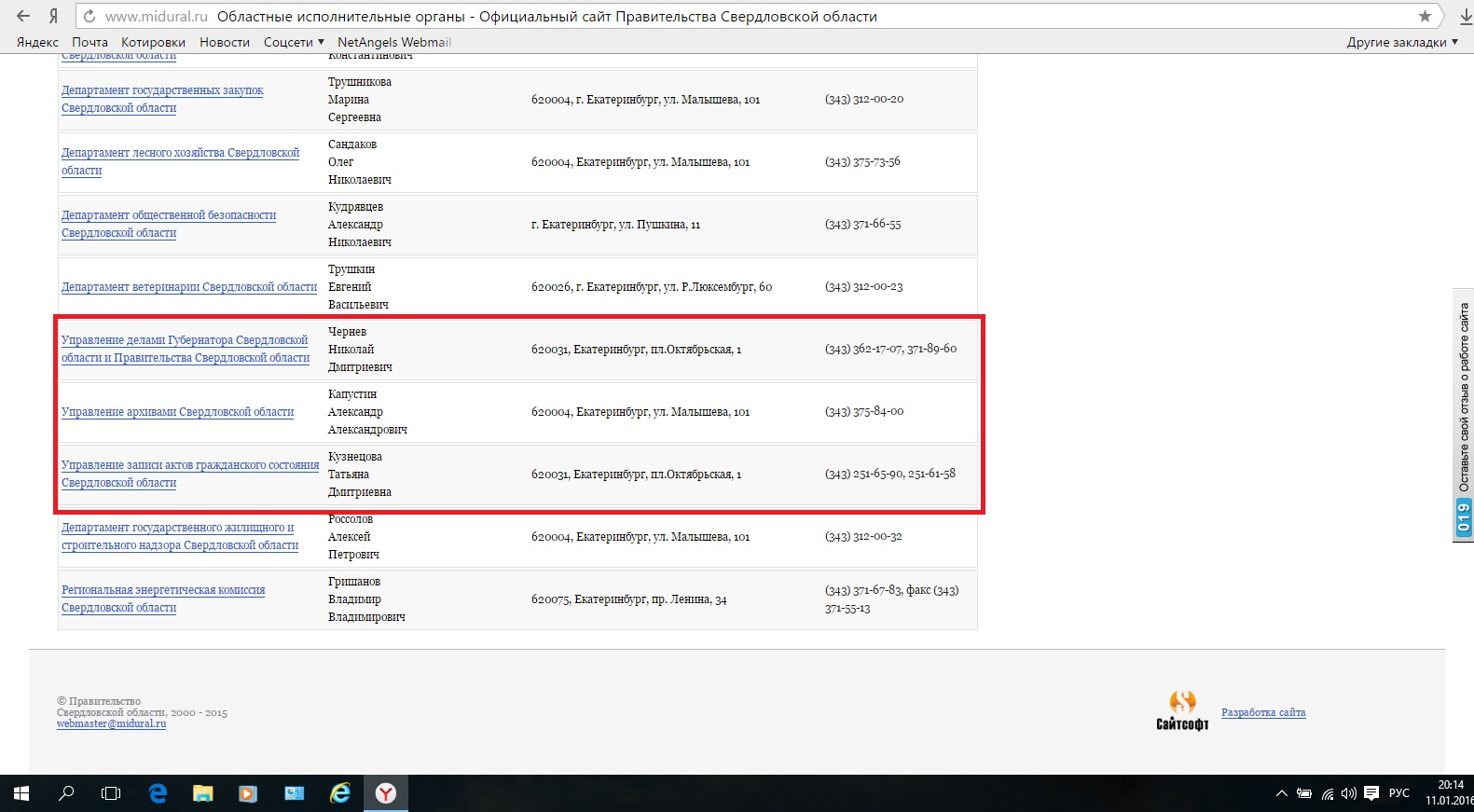Click the Windows Start button
Screen dimensions: 1474x812
pyautogui.click(x=21, y=793)
